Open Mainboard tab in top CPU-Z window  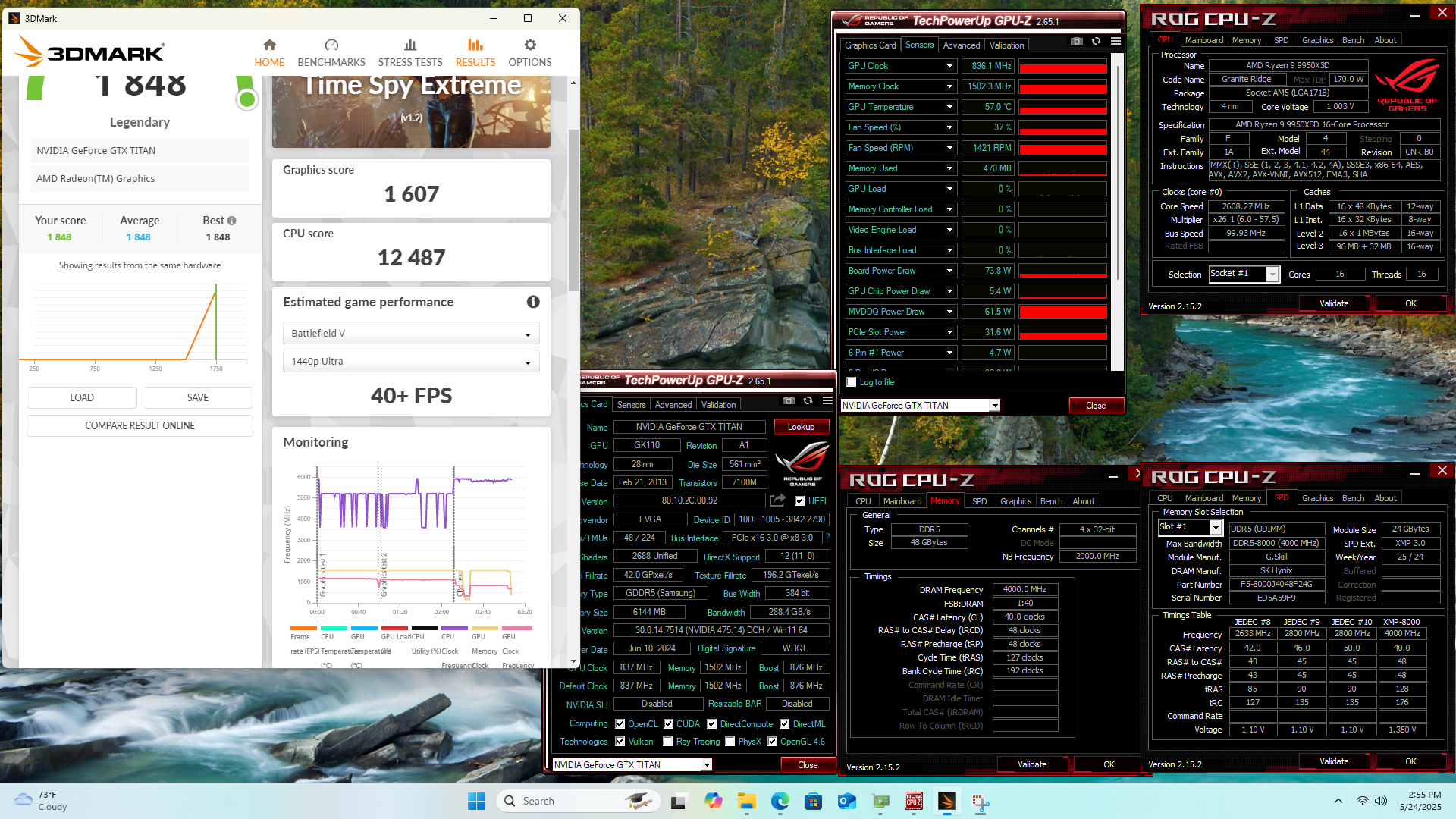coord(1204,40)
